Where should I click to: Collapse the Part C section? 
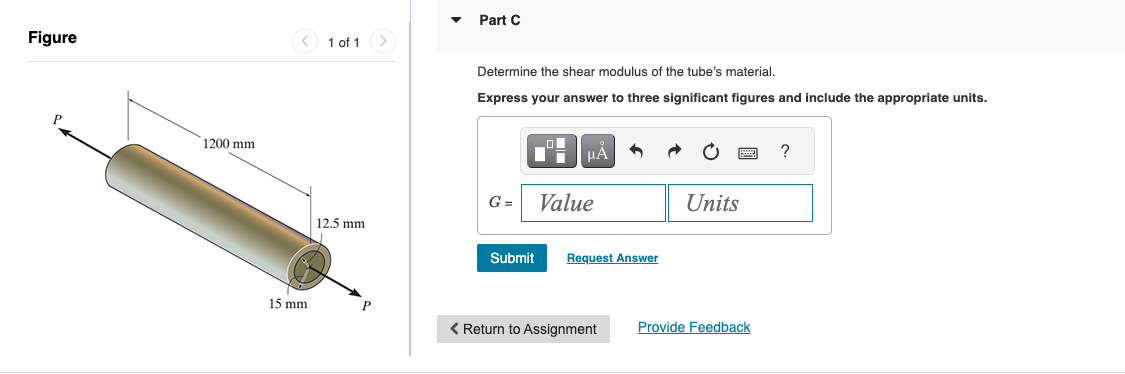coord(456,20)
